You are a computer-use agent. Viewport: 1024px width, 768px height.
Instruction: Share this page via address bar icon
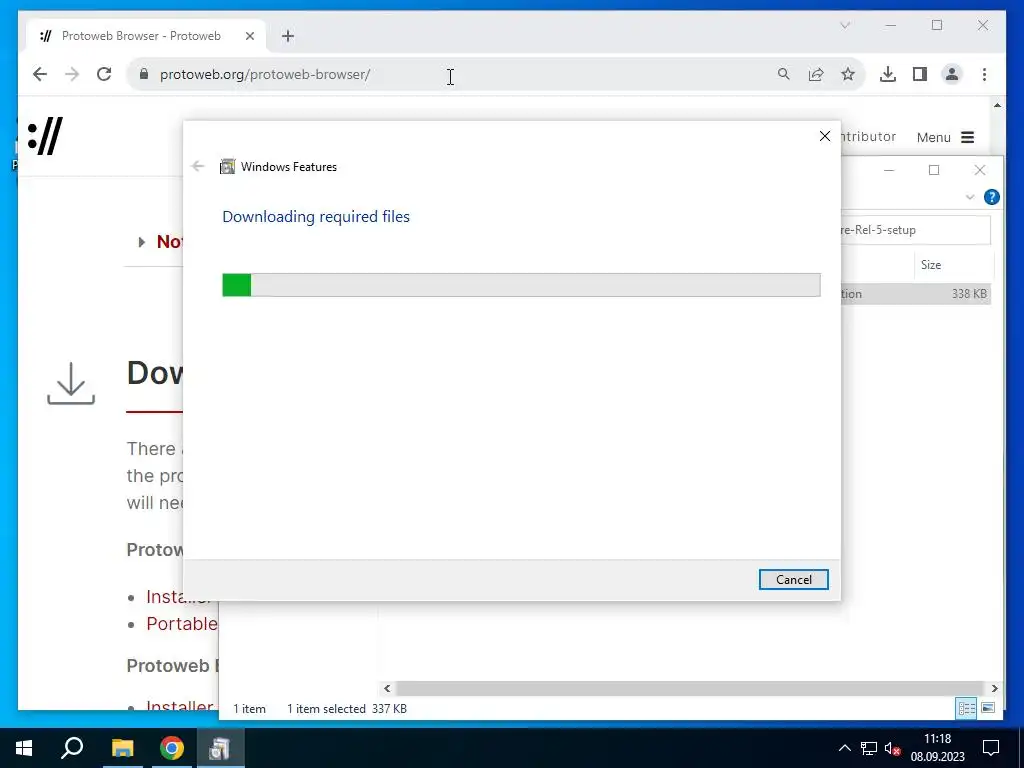pos(816,74)
